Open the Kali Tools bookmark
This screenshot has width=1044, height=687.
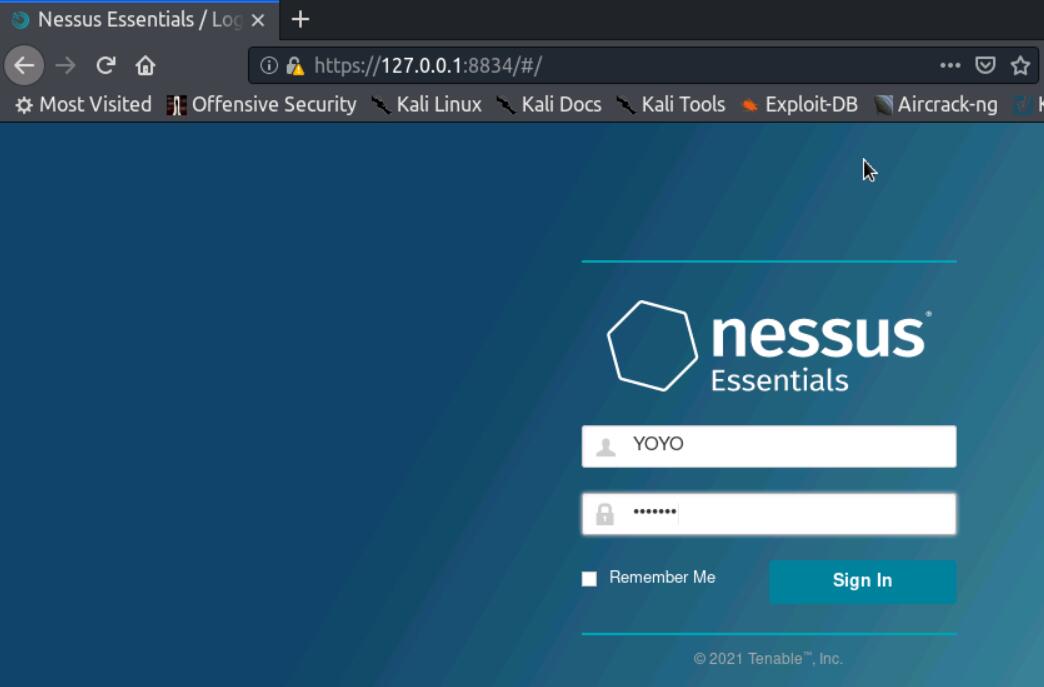(671, 105)
